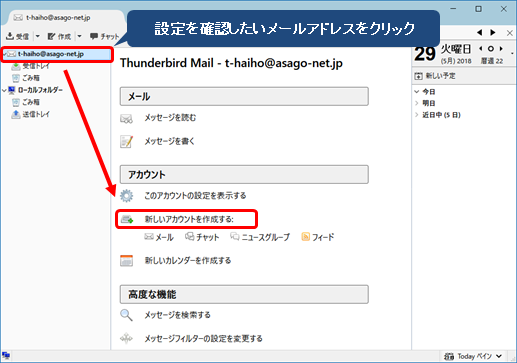Expand the 近日中 (5 日) section
Viewport: 517px width, 363px height.
coord(417,115)
